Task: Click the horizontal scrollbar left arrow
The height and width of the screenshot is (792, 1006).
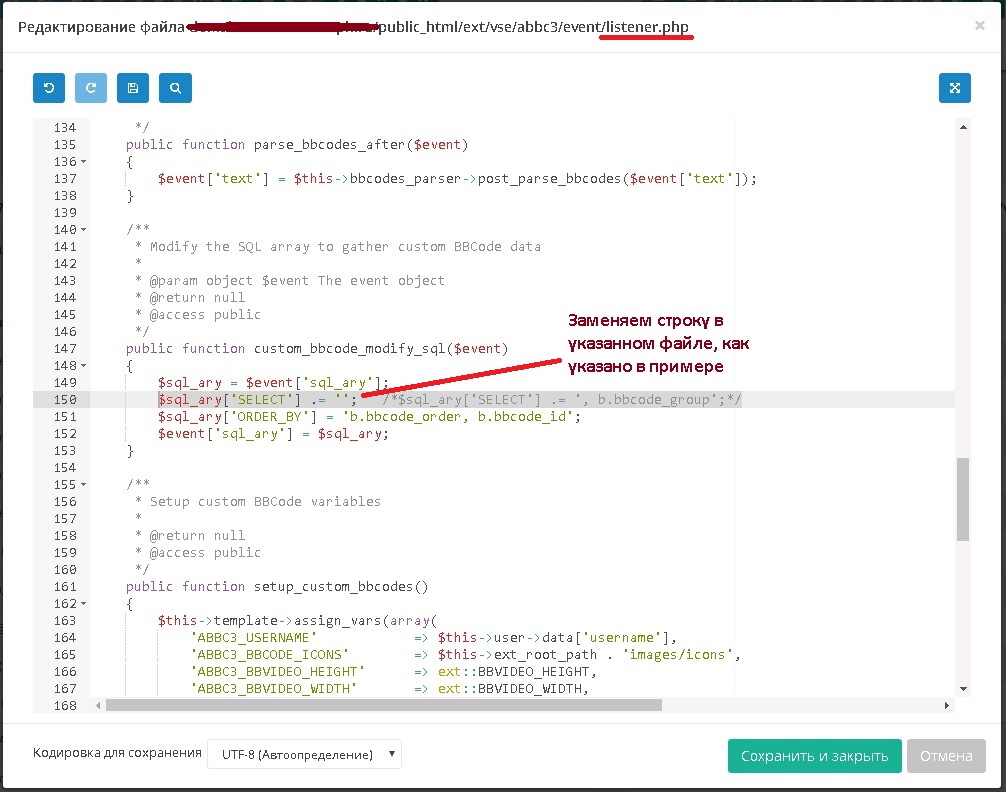Action: click(x=98, y=705)
